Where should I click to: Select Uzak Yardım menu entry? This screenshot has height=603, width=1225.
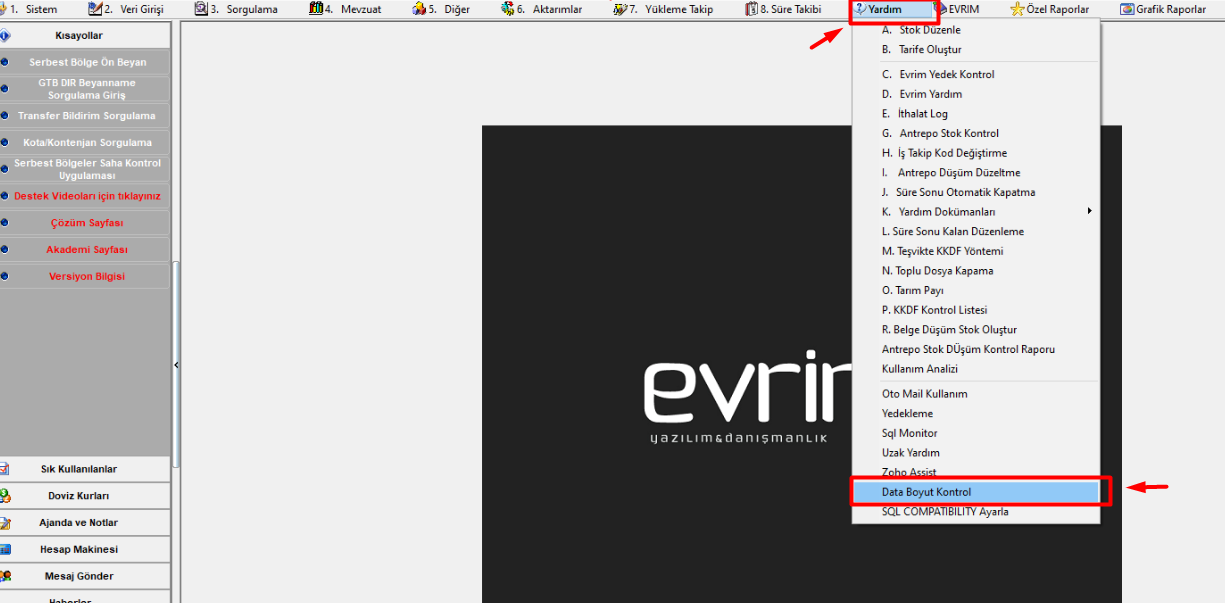click(976, 453)
